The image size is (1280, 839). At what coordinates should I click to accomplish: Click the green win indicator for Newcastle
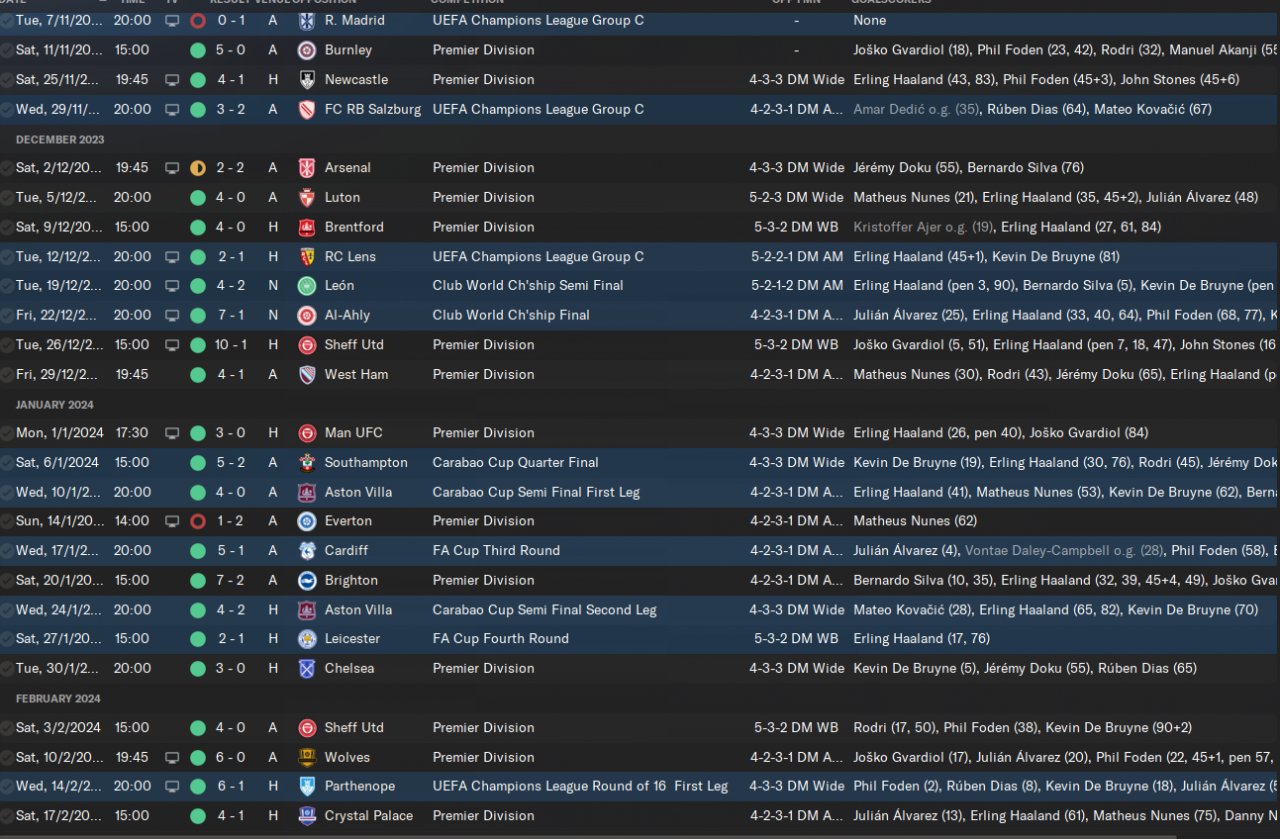(198, 80)
